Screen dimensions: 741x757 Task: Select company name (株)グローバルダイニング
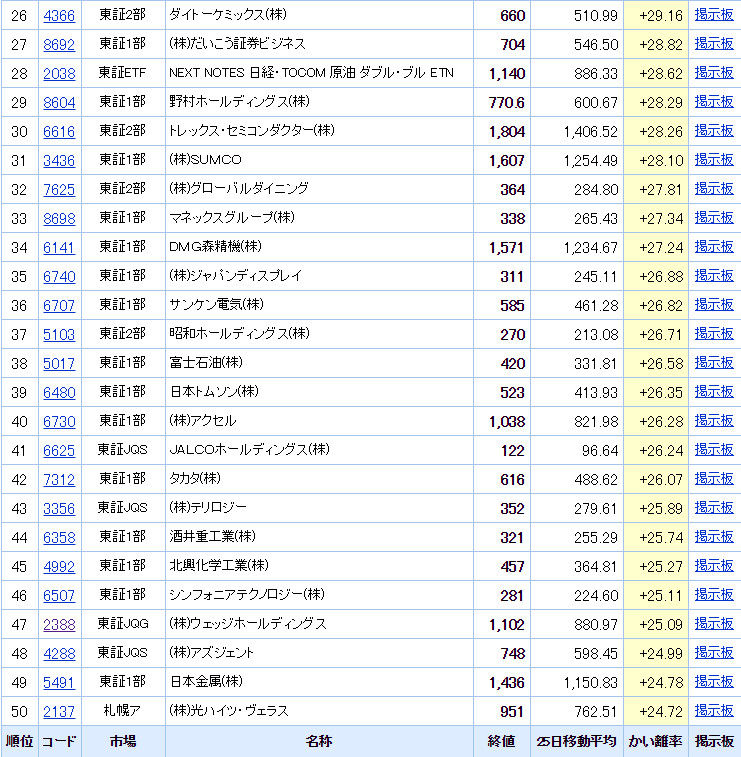point(238,189)
